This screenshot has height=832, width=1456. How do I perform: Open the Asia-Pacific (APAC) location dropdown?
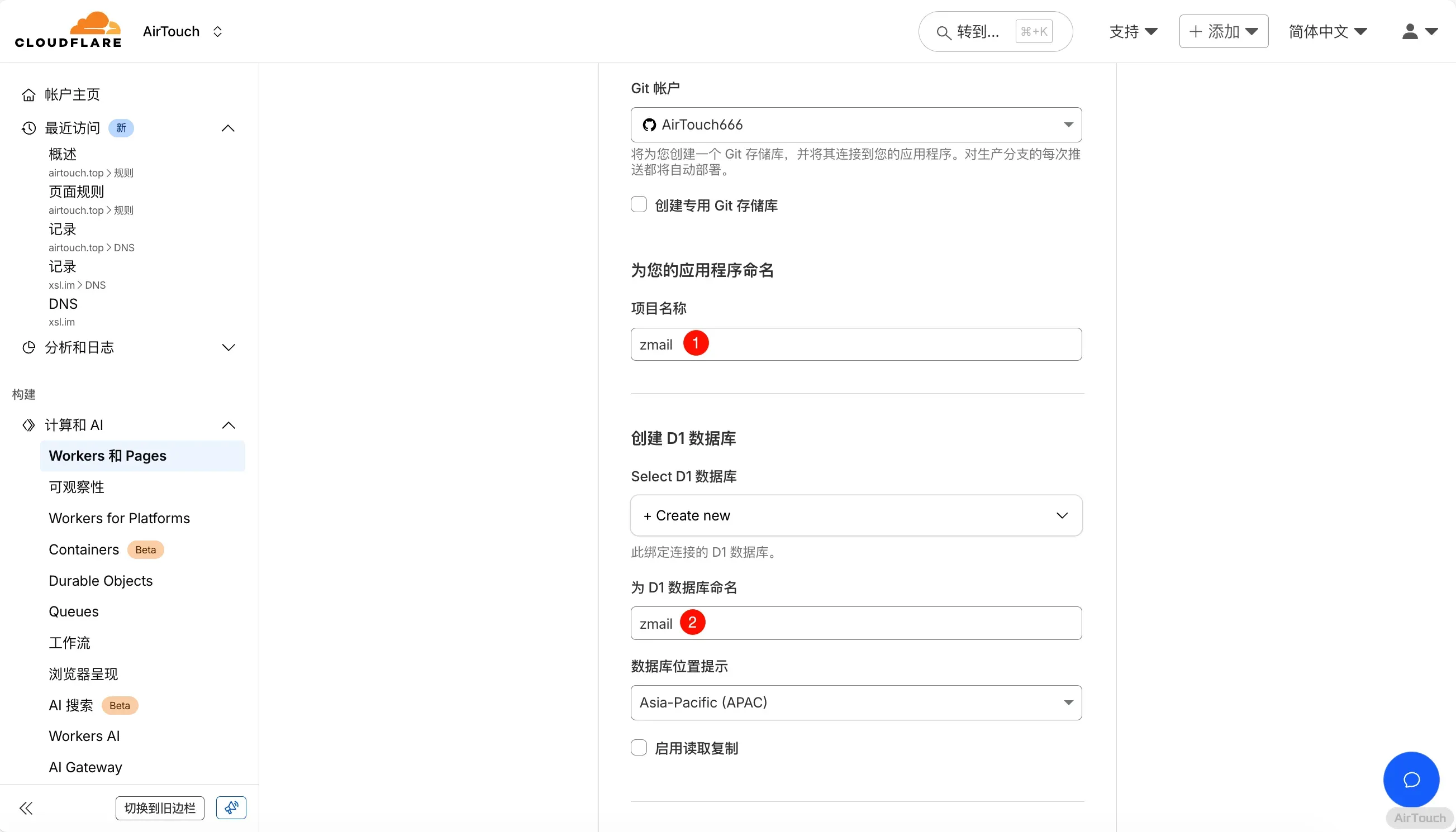856,702
